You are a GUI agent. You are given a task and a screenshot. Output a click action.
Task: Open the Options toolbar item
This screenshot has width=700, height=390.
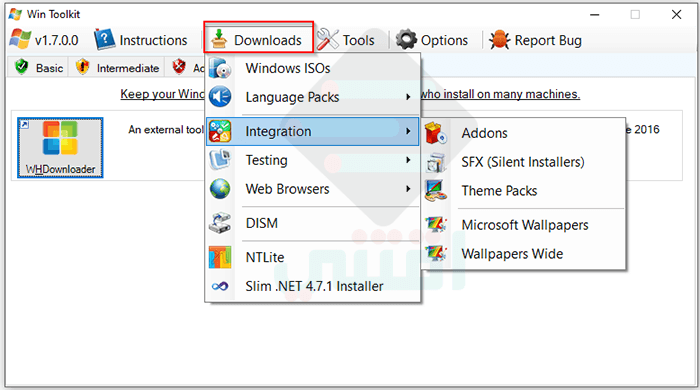(x=432, y=40)
